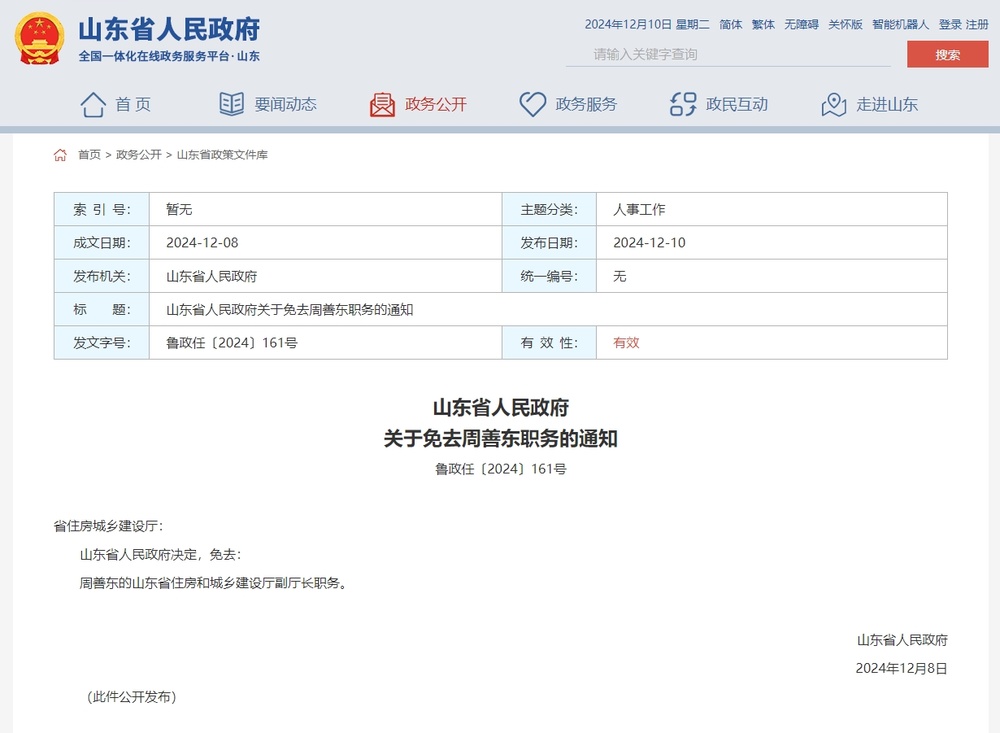Click the envelope icon beside 政务公开
This screenshot has width=1000, height=733.
click(x=382, y=105)
